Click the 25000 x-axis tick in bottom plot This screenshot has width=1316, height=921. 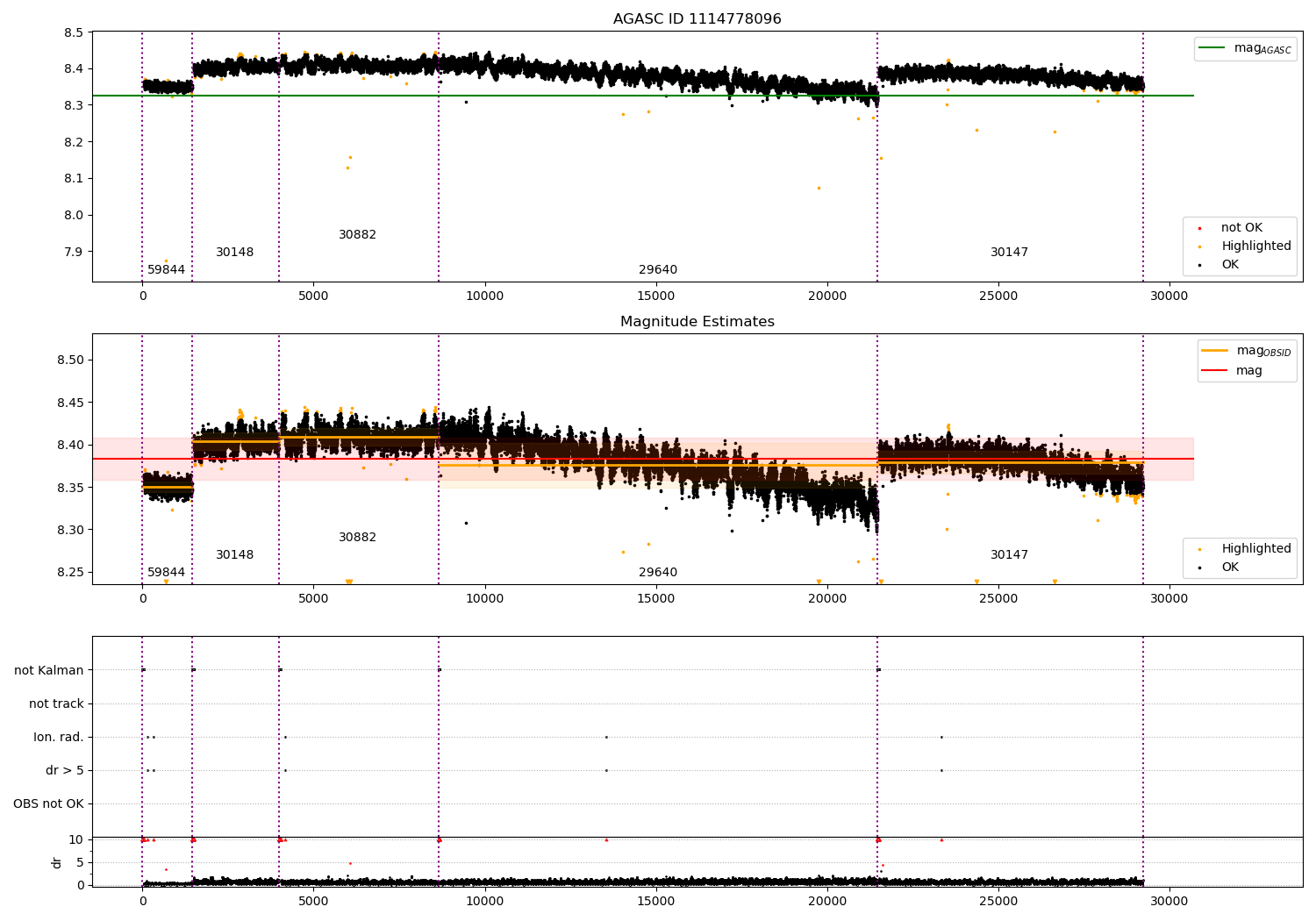pyautogui.click(x=998, y=901)
